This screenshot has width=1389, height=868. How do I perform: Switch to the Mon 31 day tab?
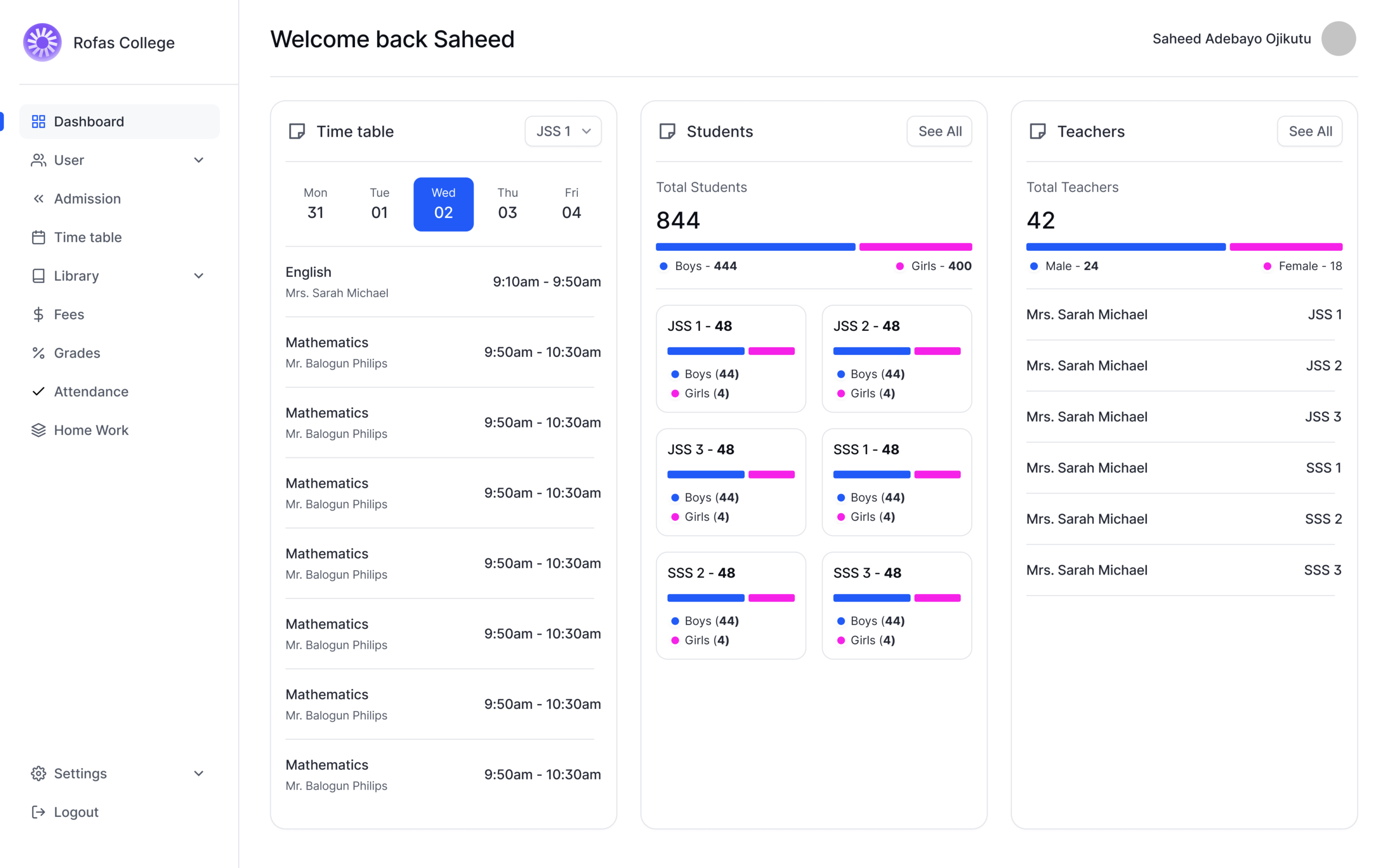pyautogui.click(x=315, y=204)
